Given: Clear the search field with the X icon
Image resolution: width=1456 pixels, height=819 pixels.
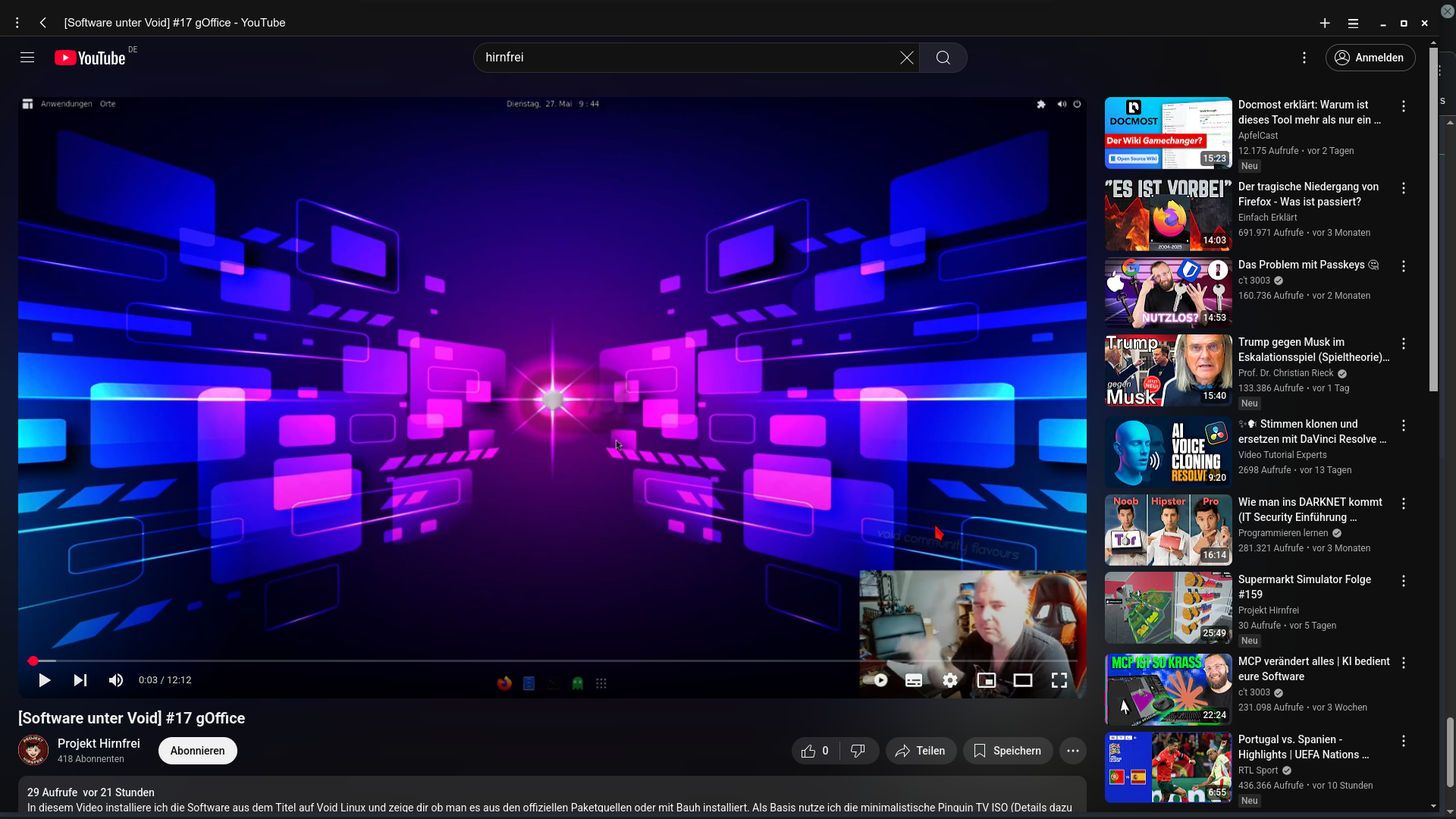Looking at the screenshot, I should pos(906,58).
